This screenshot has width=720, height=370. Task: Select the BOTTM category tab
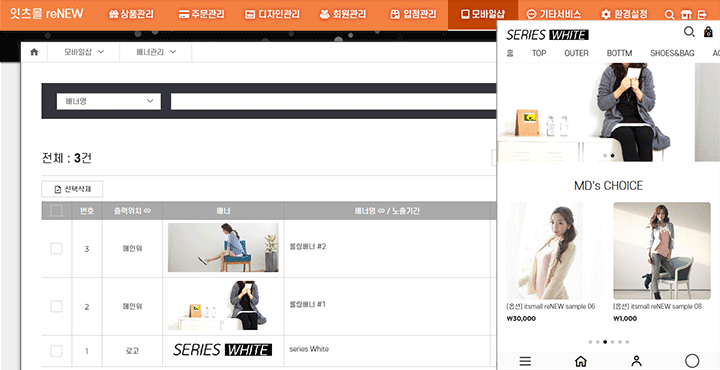(619, 53)
